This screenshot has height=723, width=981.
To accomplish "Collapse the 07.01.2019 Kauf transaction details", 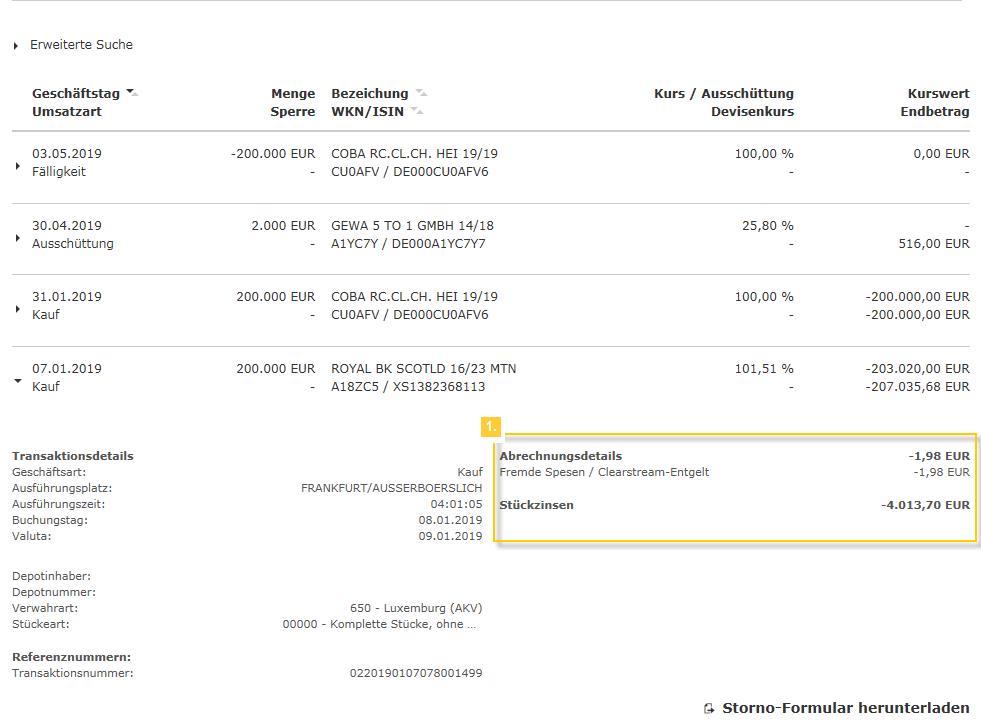I will (x=18, y=381).
